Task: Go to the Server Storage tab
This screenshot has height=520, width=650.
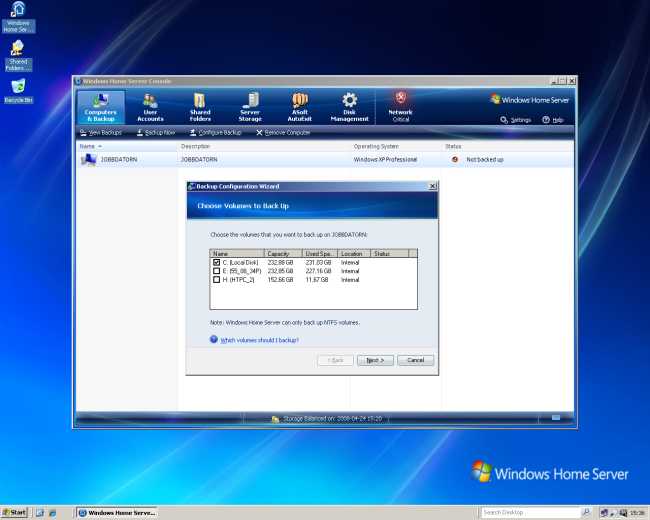Action: pos(250,108)
